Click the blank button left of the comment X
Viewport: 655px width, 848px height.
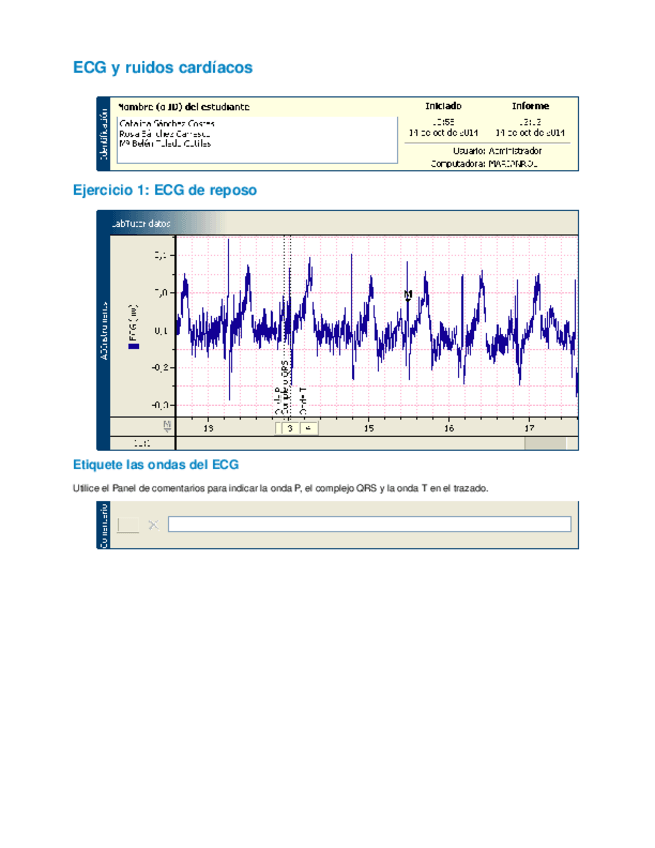coord(128,525)
